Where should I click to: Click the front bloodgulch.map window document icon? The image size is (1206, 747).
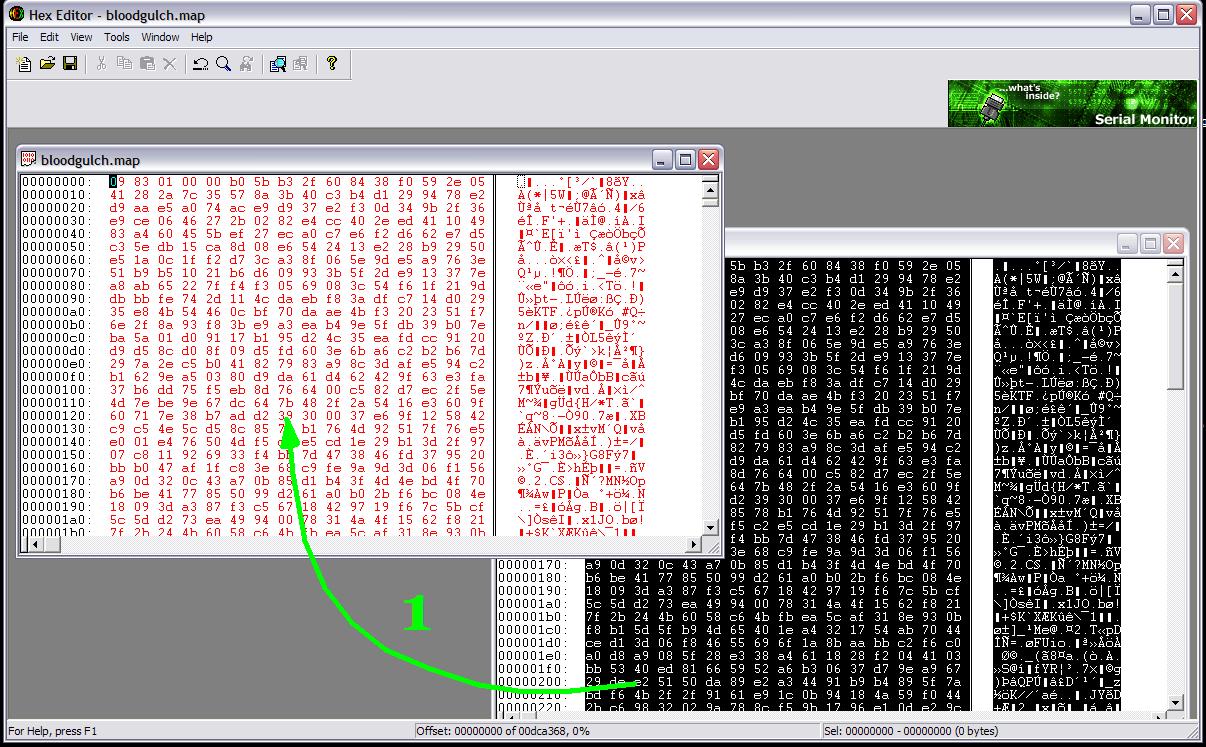pos(29,159)
